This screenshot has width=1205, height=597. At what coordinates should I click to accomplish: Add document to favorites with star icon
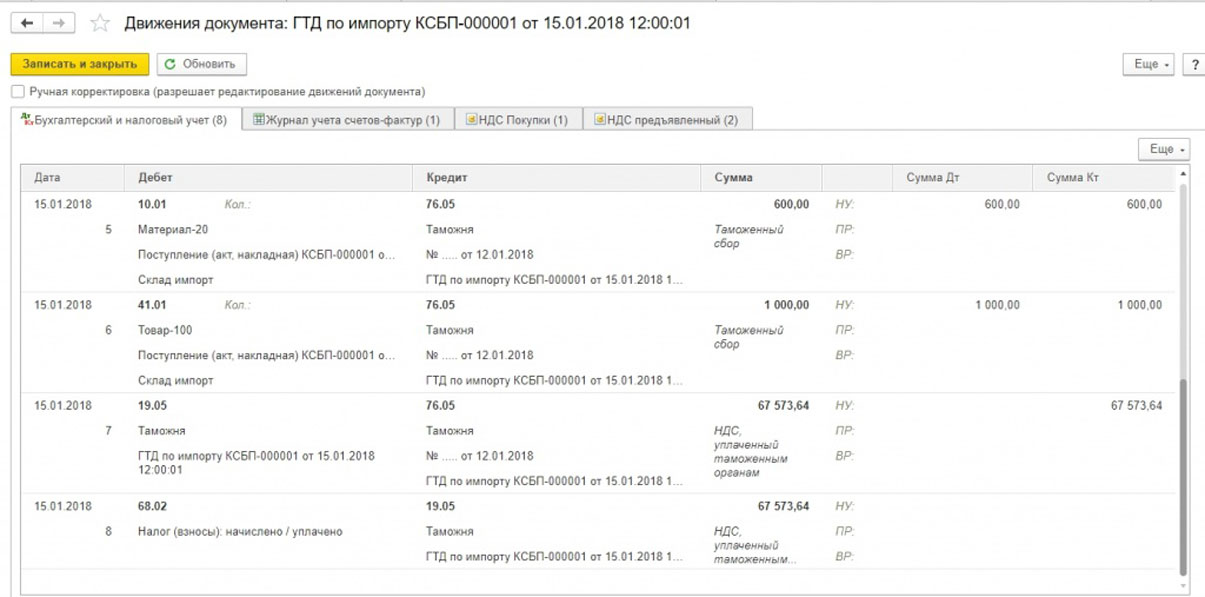[x=100, y=23]
